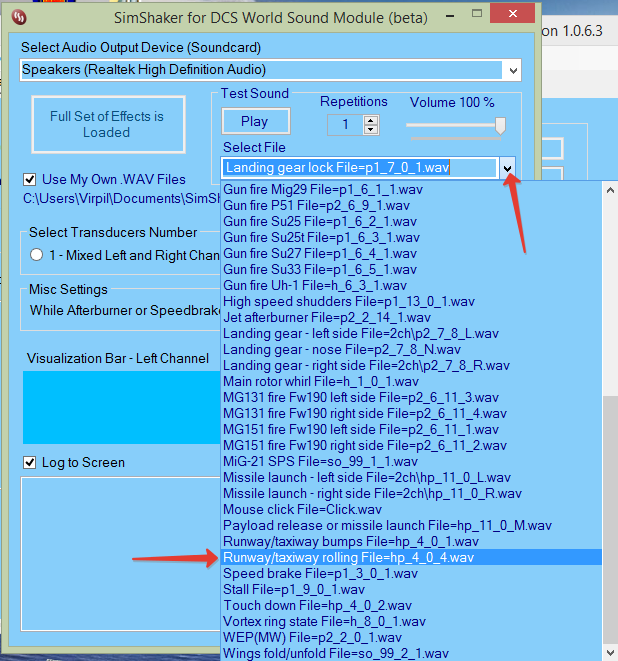The image size is (618, 661).
Task: Select Vortex ring state entry
Action: coord(411,622)
